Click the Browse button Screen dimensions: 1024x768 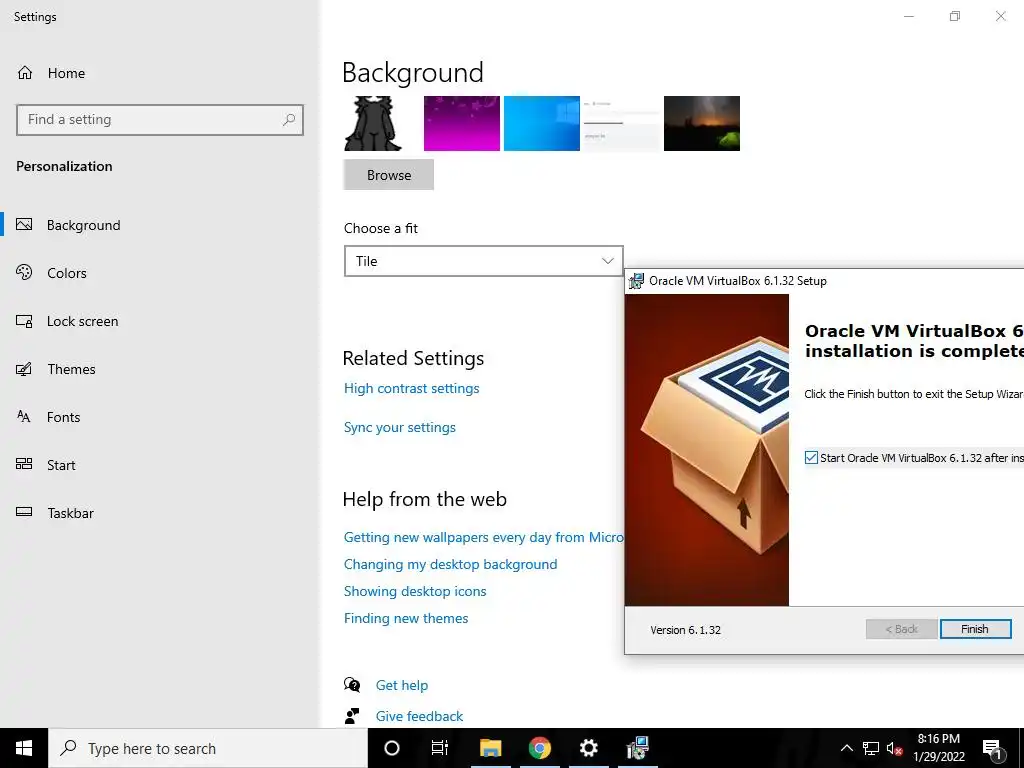(389, 175)
